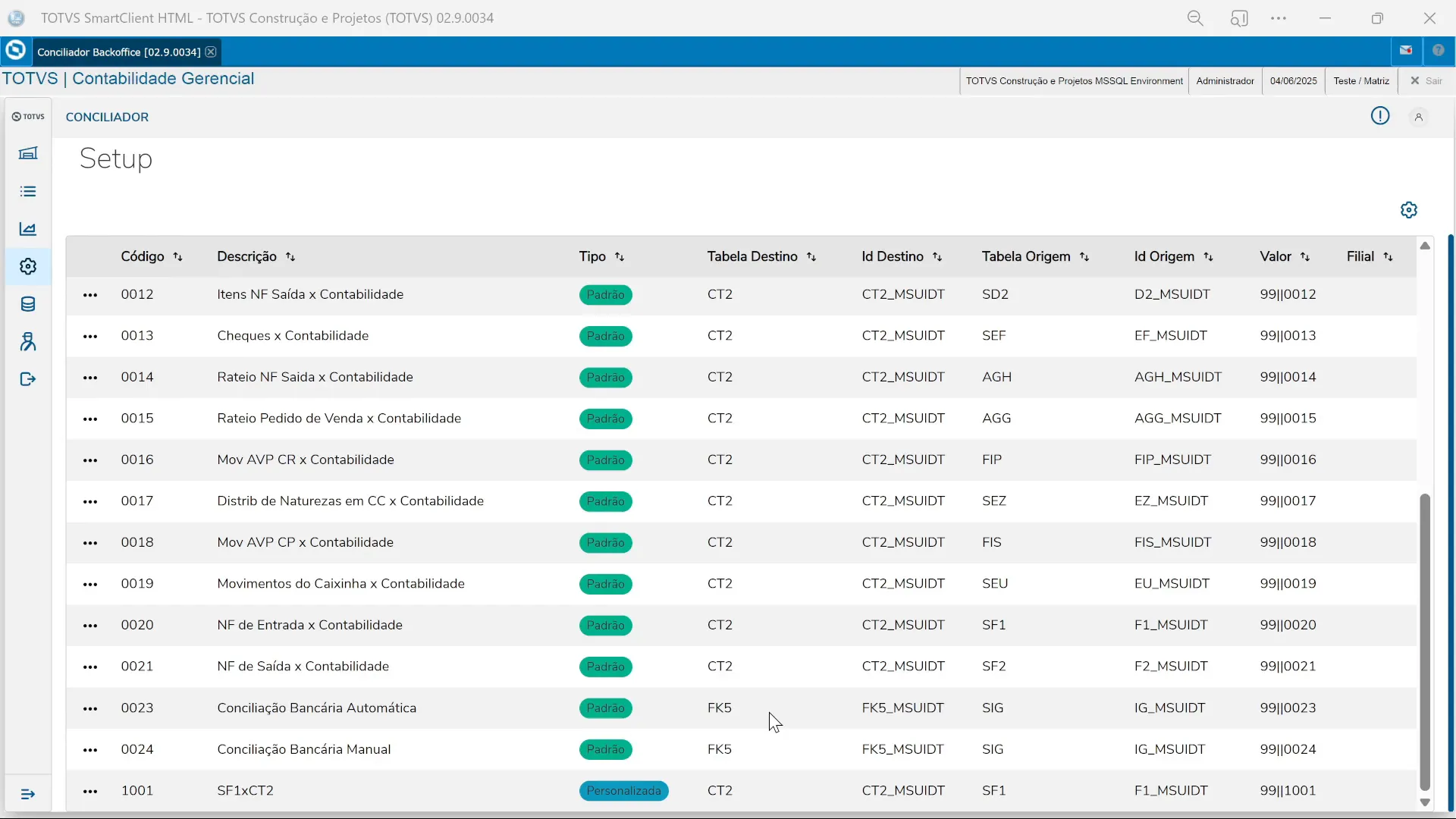Select the database icon in the sidebar
This screenshot has height=819, width=1456.
28,304
